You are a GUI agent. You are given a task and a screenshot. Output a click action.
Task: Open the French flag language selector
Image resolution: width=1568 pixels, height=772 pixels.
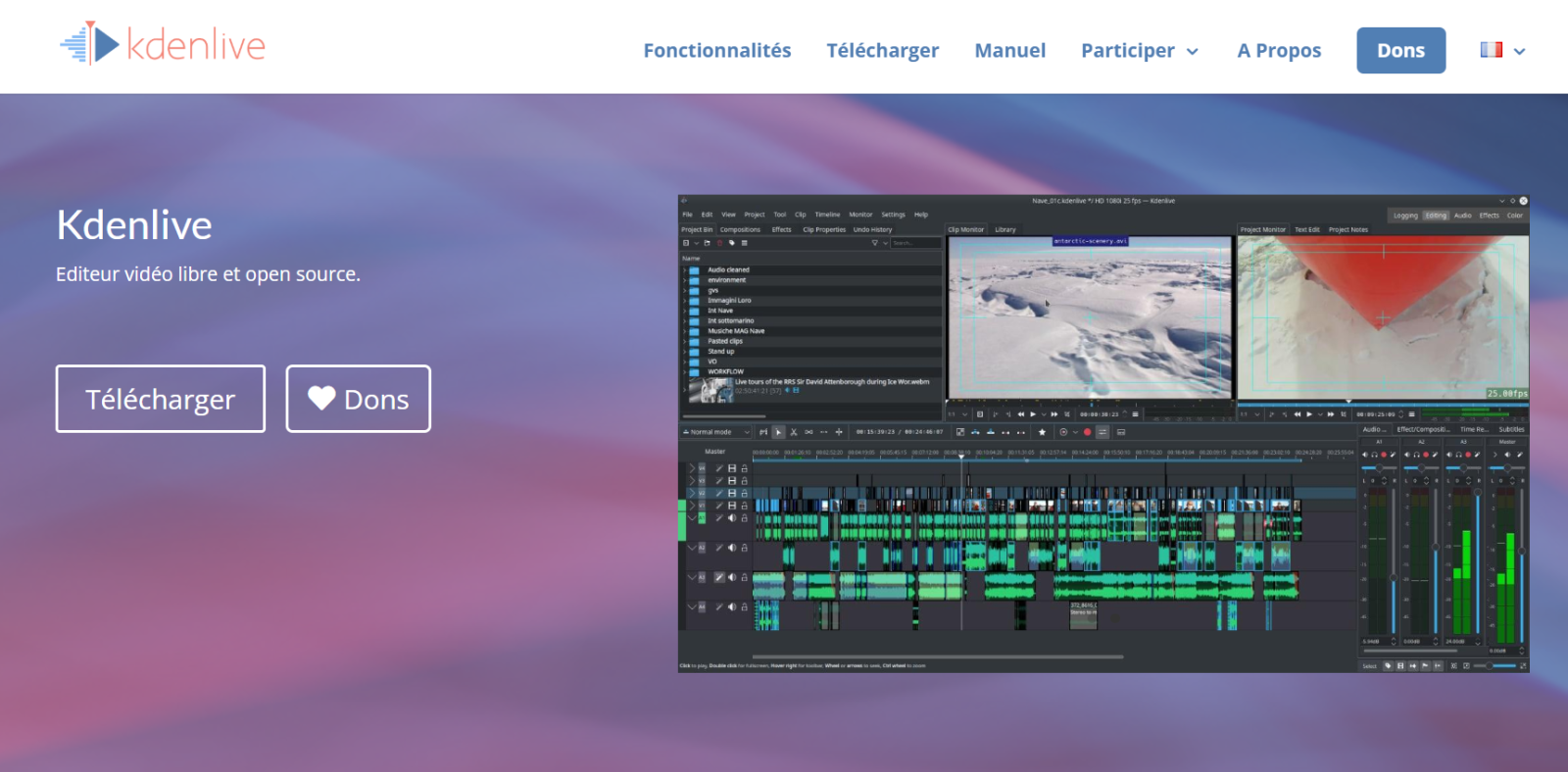pyautogui.click(x=1502, y=50)
